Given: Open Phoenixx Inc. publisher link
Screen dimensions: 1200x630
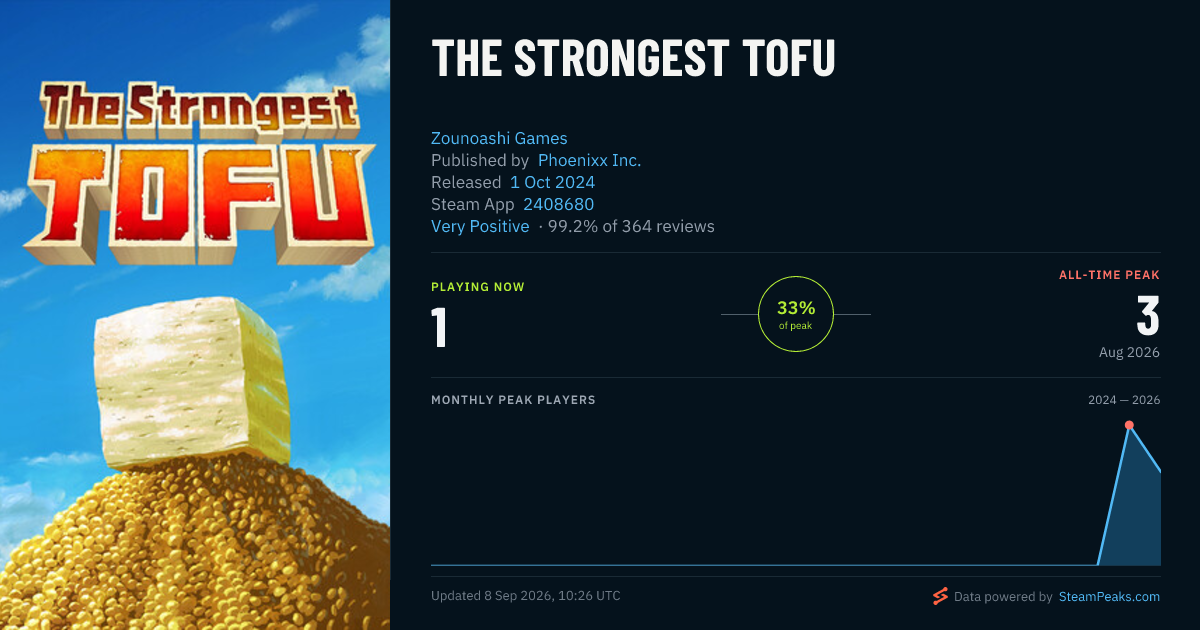Looking at the screenshot, I should tap(589, 160).
